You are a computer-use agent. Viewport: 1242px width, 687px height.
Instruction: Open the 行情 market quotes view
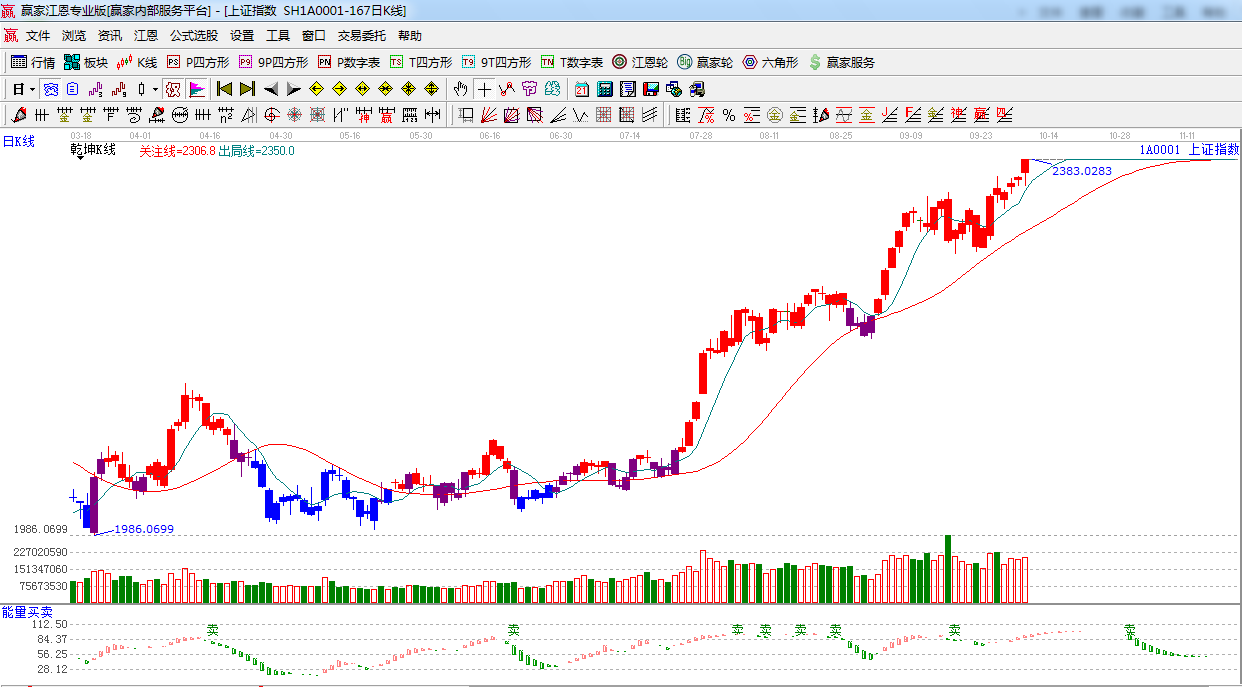32,62
